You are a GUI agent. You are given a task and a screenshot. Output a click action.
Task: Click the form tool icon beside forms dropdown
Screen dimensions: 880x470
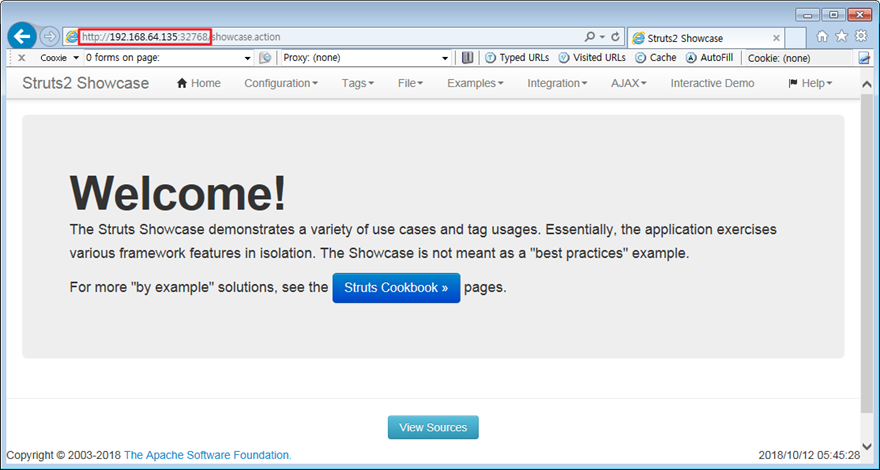point(265,58)
